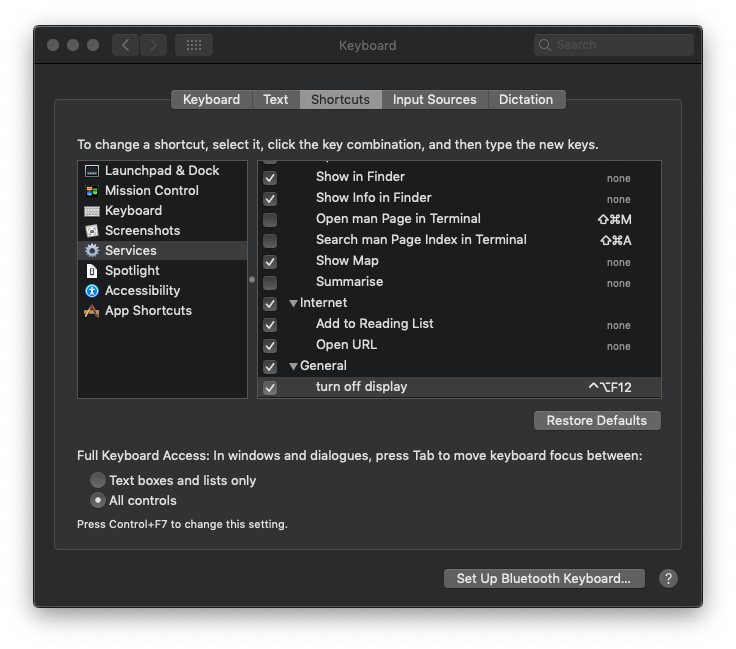Select Mission Control label in sidebar
Screen dimensions: 736x649
[152, 191]
